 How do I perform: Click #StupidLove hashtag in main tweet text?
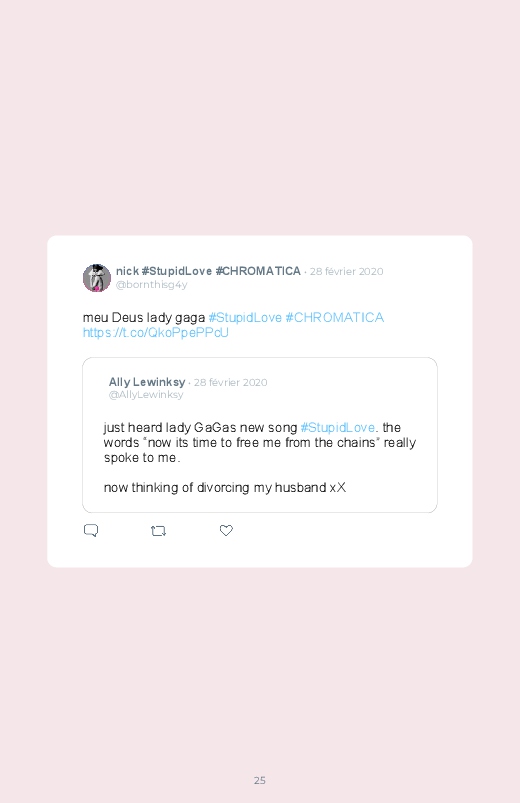[x=245, y=318]
